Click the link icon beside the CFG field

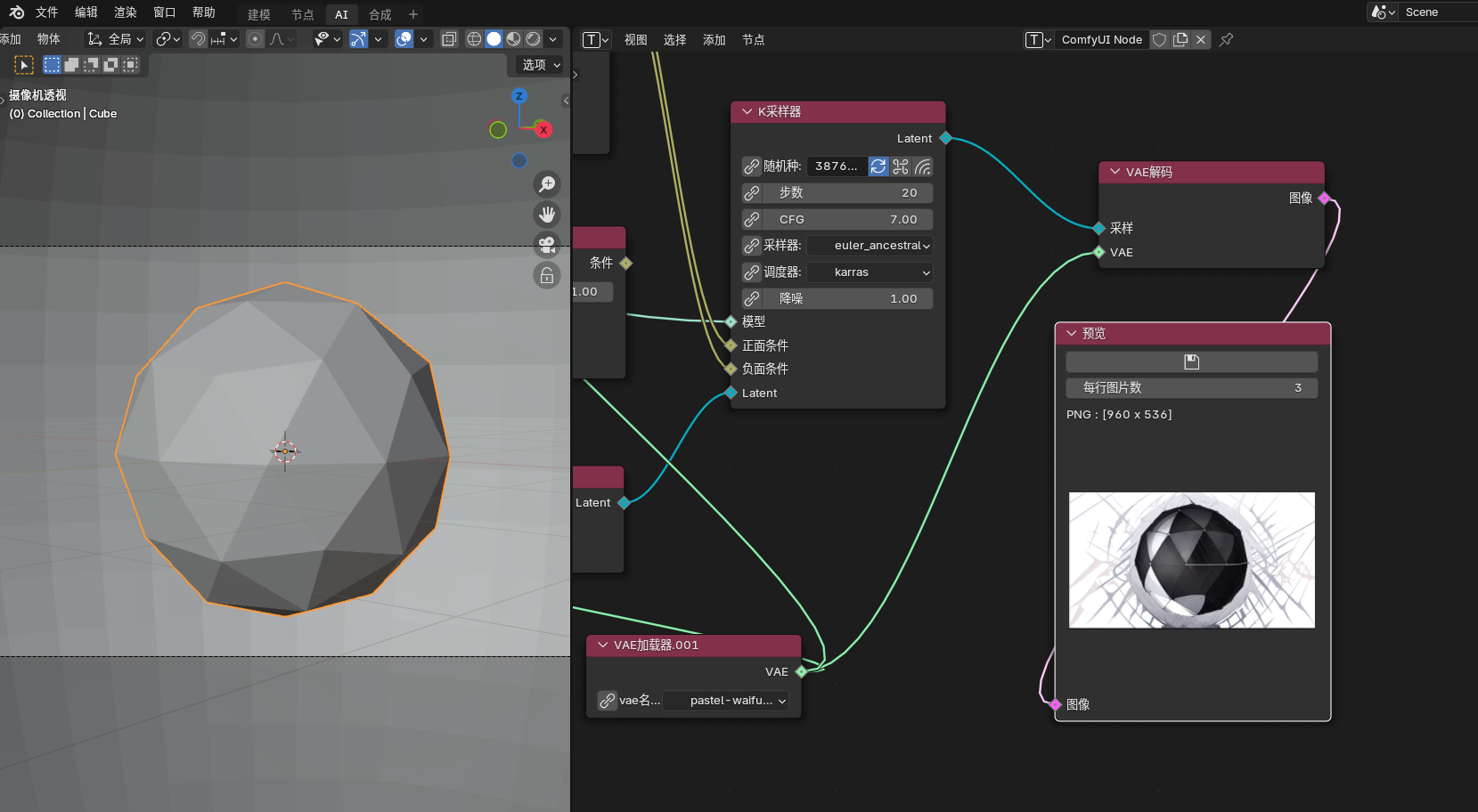click(x=752, y=219)
